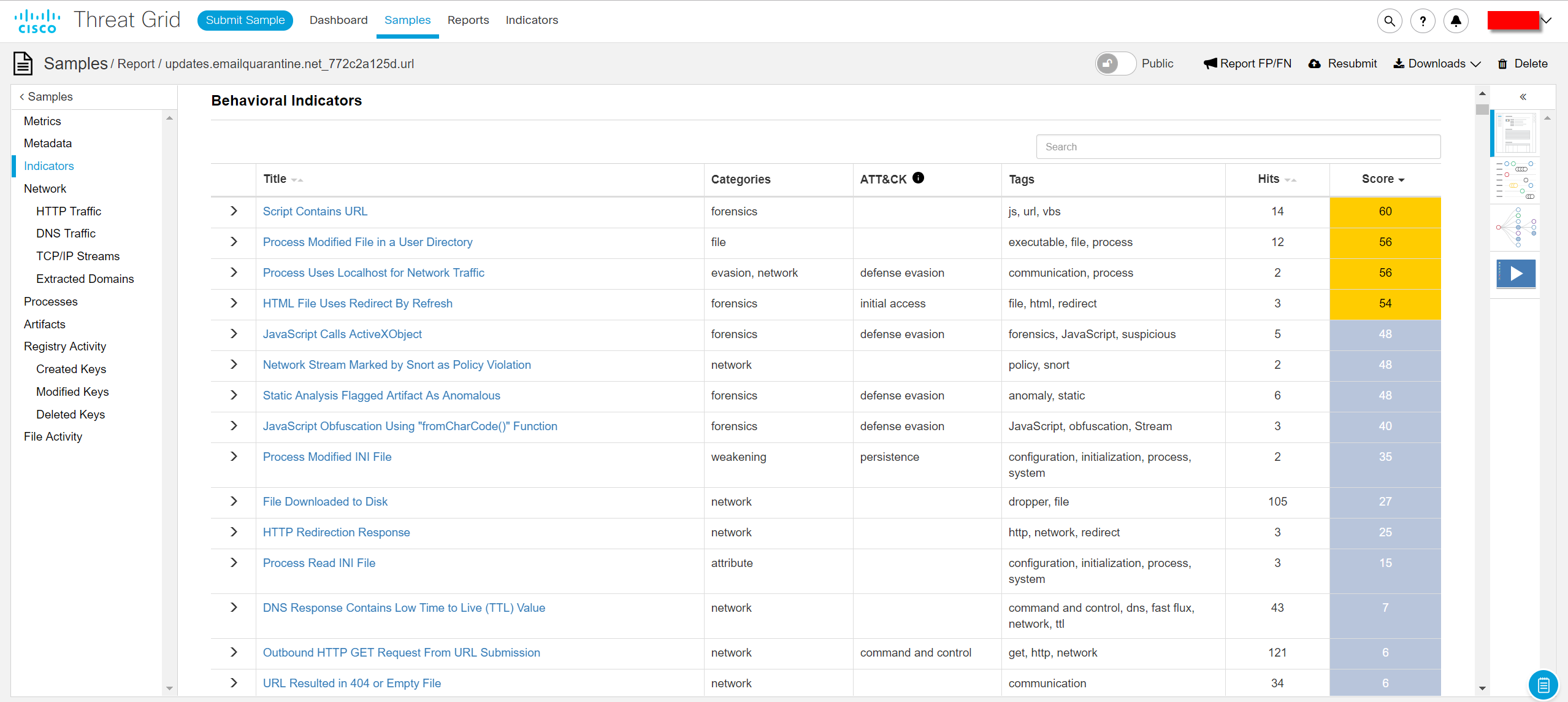The height and width of the screenshot is (702, 1568).
Task: Switch to the Dashboard tab
Action: point(338,20)
